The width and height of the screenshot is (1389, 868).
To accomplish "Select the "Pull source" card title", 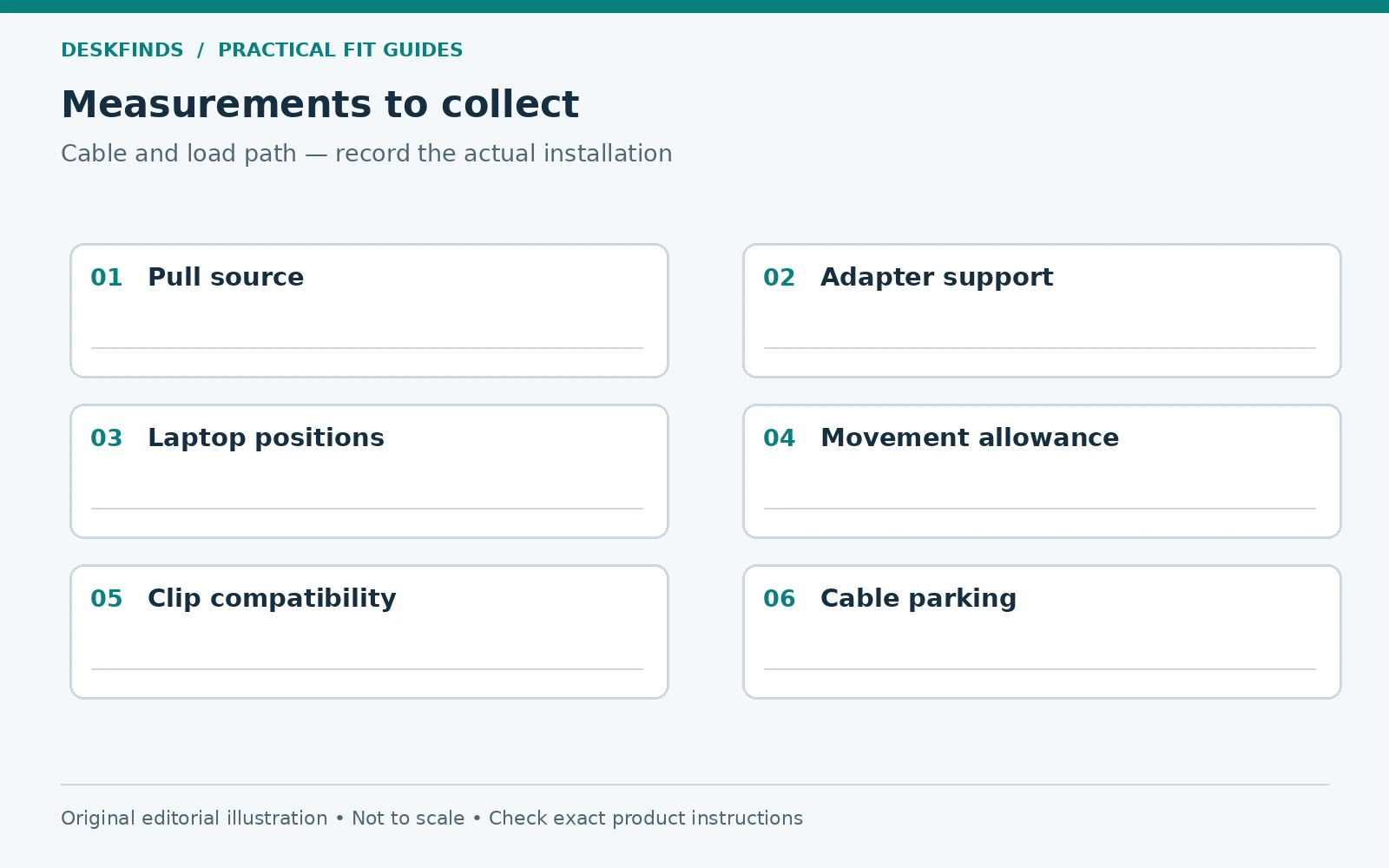I will (x=226, y=278).
